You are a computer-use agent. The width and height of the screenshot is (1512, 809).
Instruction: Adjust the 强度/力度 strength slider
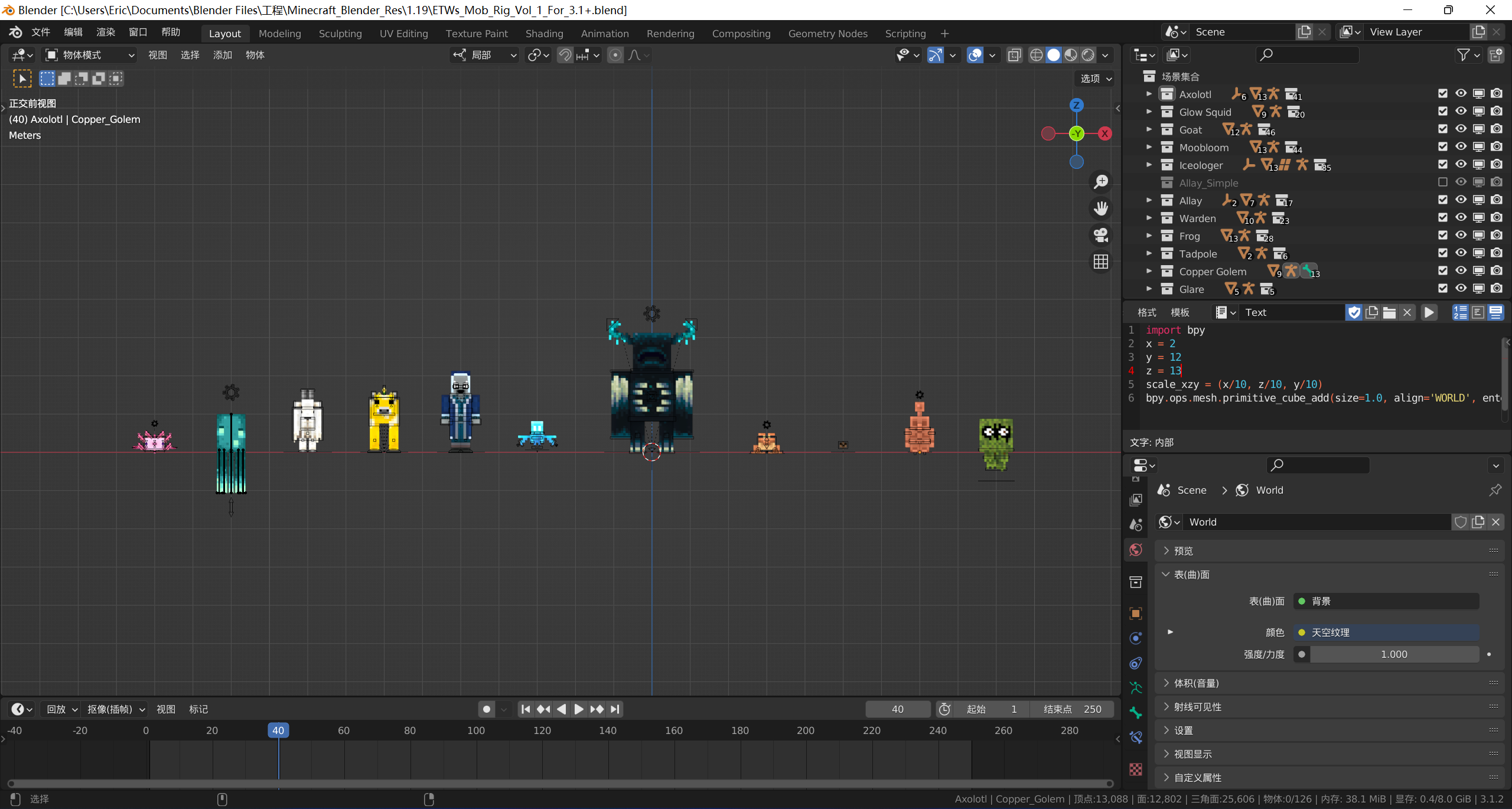pyautogui.click(x=1394, y=654)
